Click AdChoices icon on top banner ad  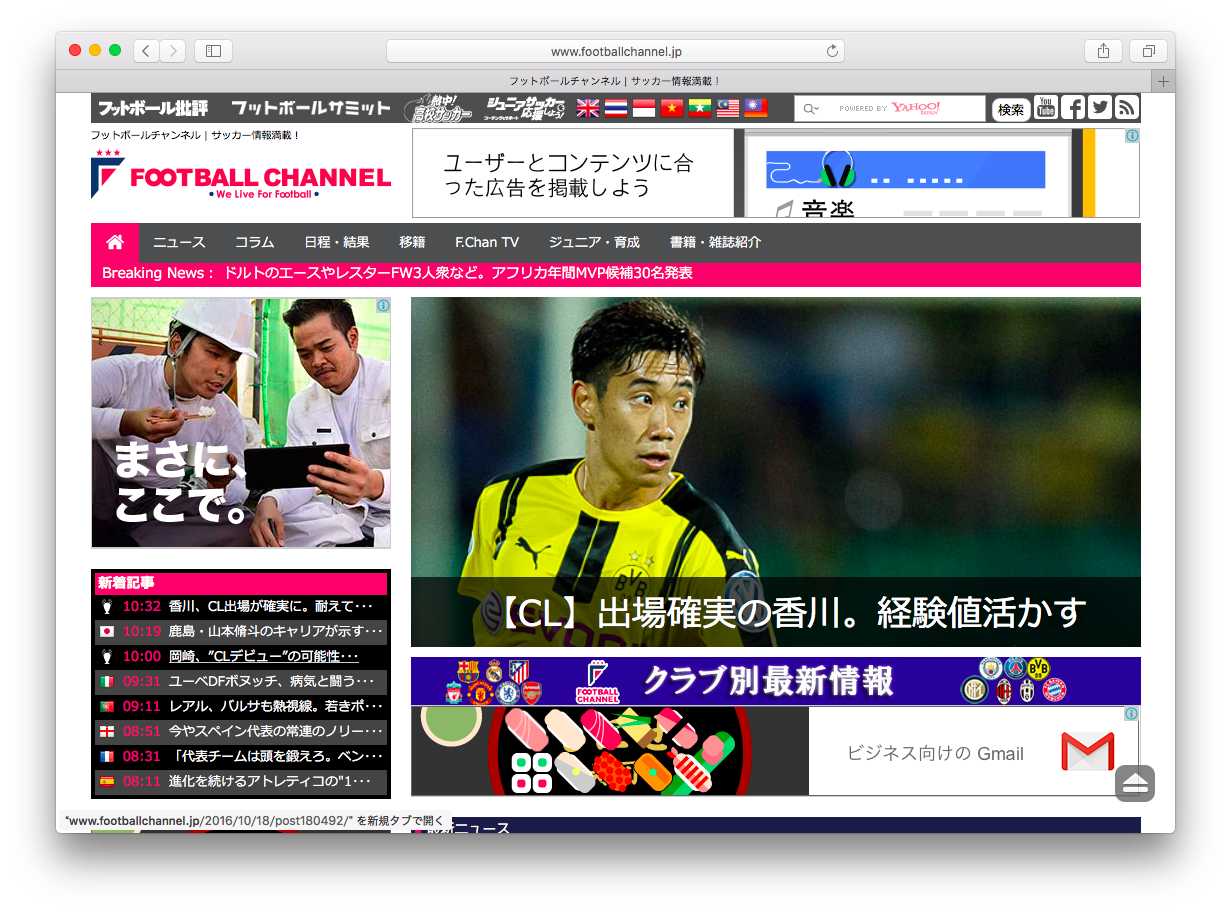1132,136
